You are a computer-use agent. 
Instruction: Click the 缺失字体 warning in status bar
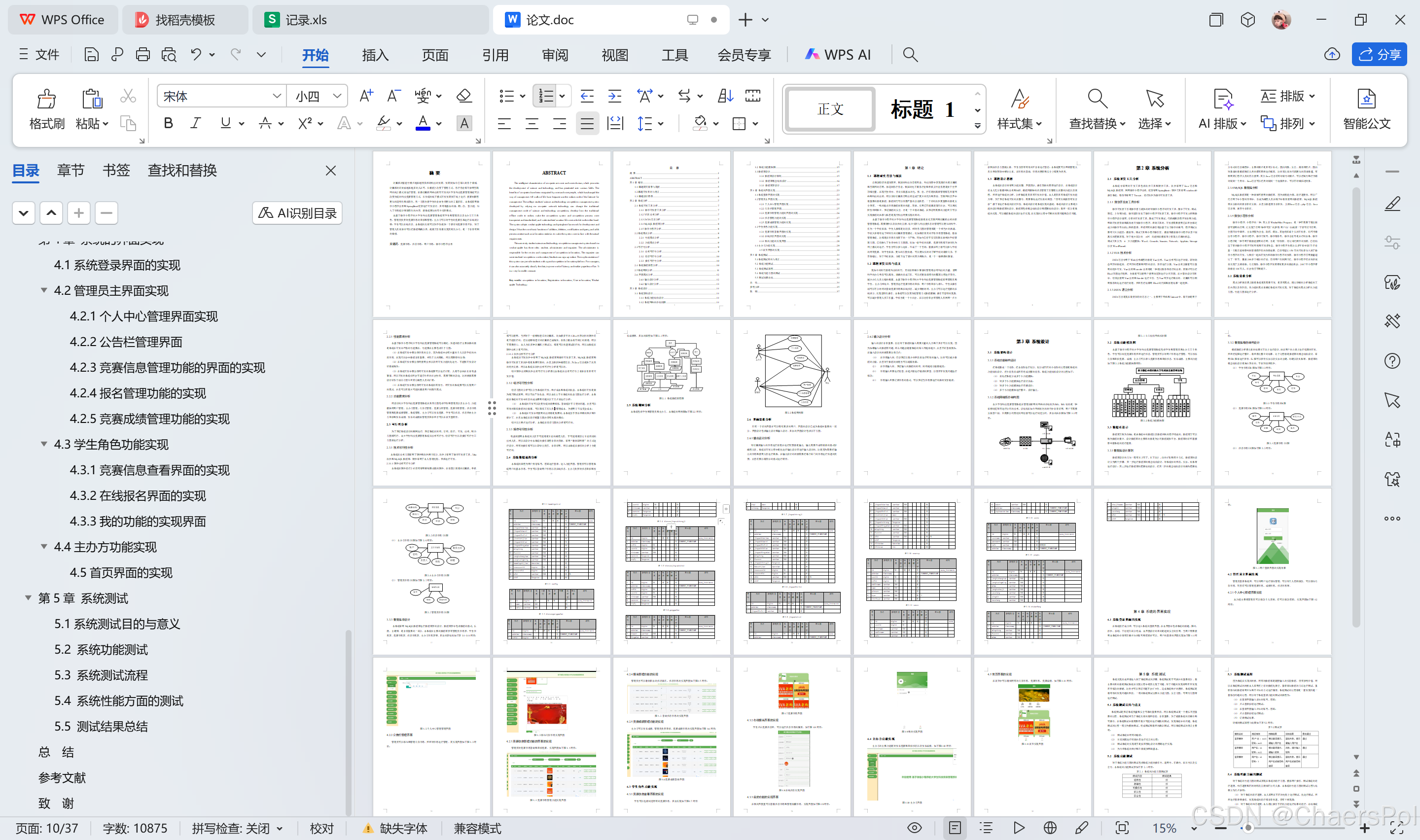[395, 828]
